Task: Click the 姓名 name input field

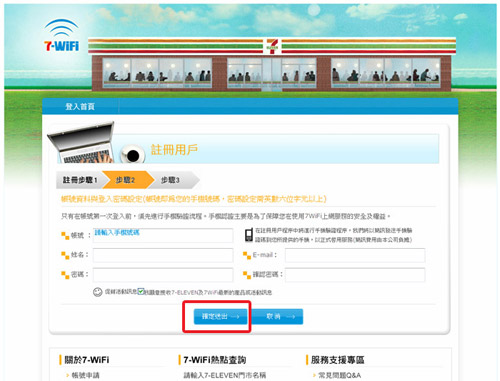Action: pos(163,255)
